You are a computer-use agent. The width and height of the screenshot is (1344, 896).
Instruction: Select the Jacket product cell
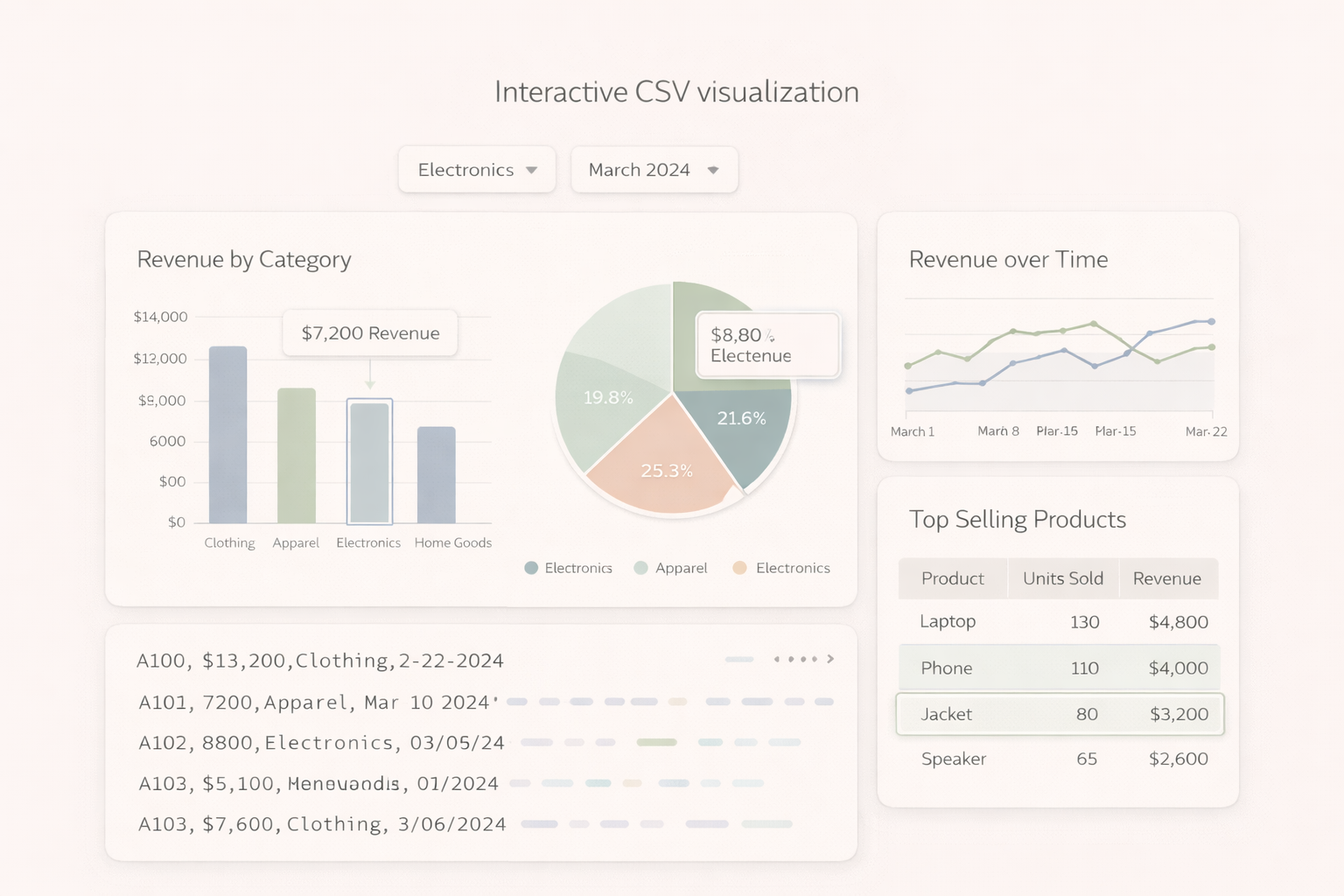(947, 714)
